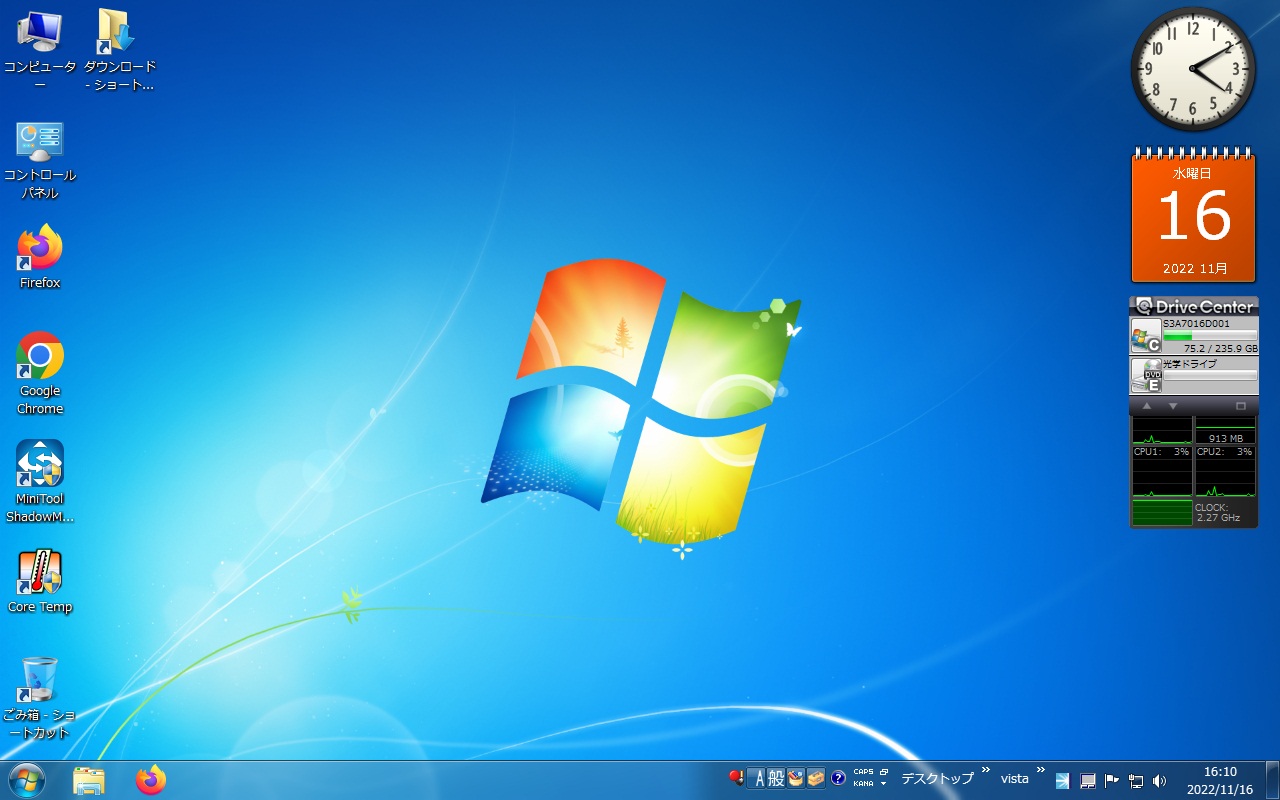The image size is (1280, 800).
Task: Click the 913 MB memory graph
Action: coord(1225,431)
